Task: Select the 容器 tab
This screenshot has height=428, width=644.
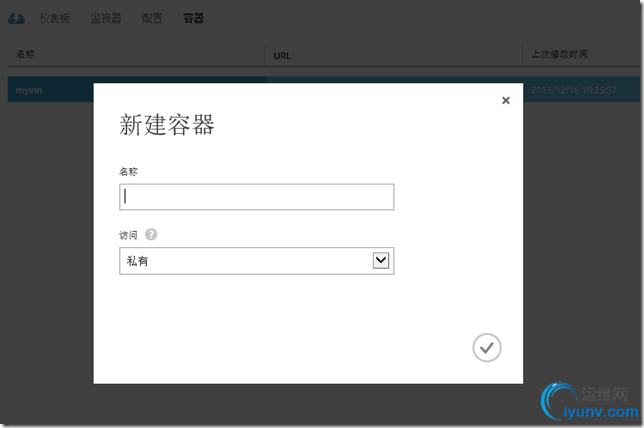Action: click(x=193, y=18)
